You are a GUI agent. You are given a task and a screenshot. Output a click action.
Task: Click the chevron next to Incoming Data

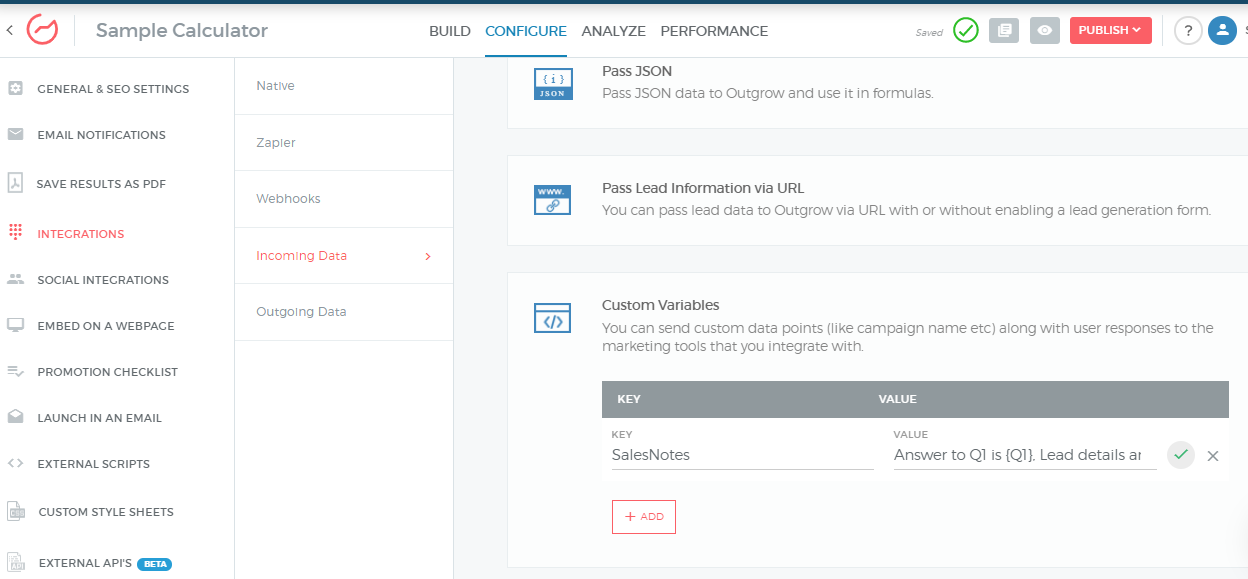[428, 256]
